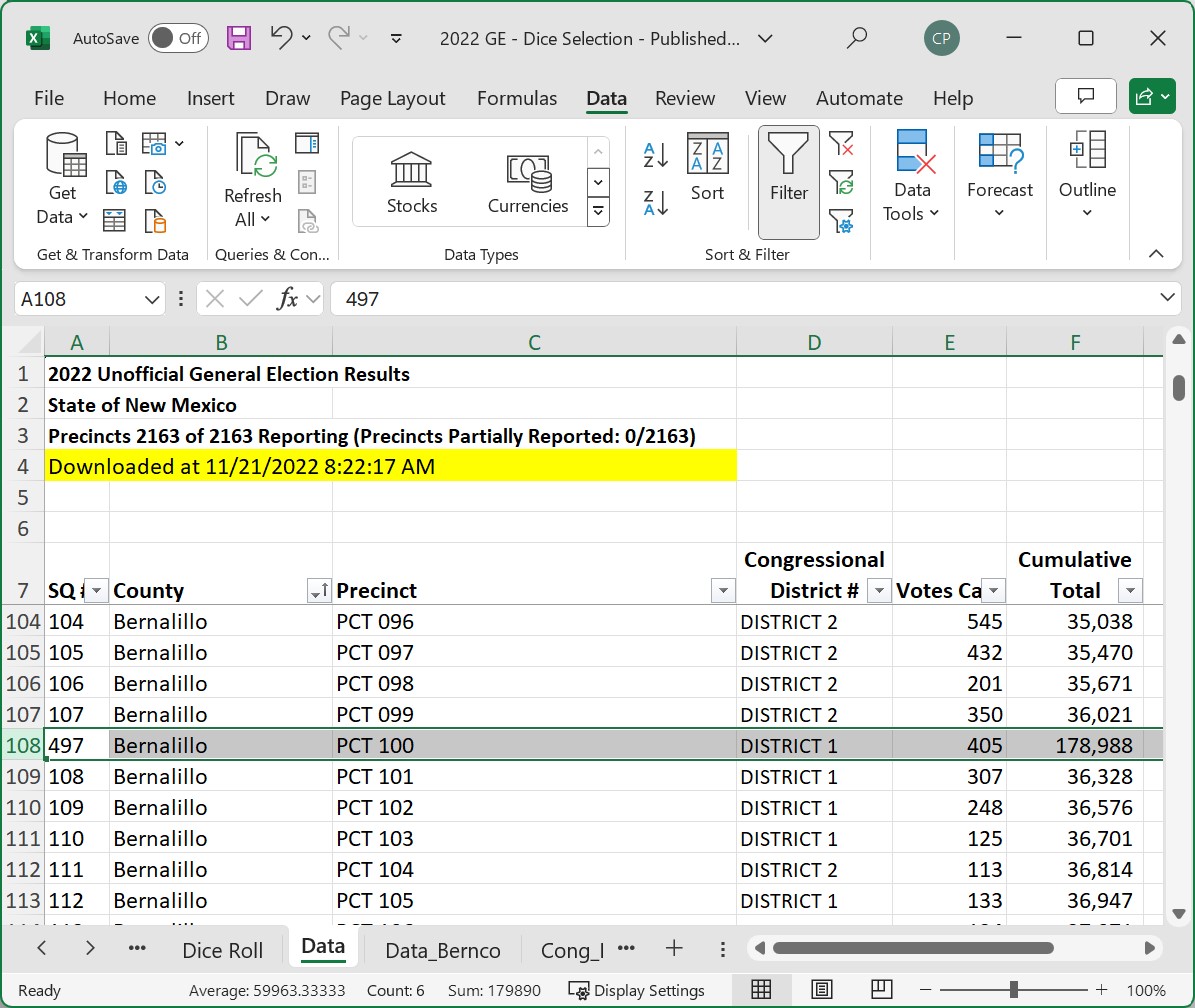The image size is (1195, 1008).
Task: Click the Redo arrow icon
Action: [x=339, y=37]
